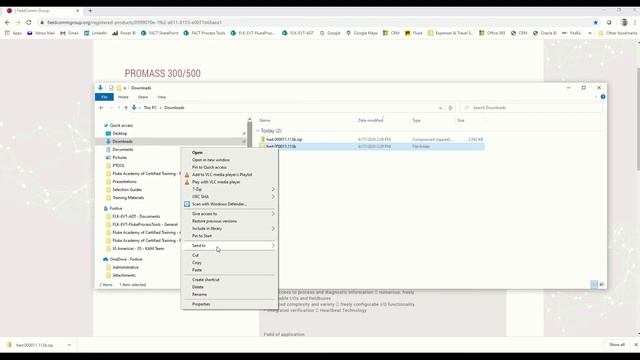The width and height of the screenshot is (640, 360).
Task: Sort by the Date modified column
Action: coord(370,121)
